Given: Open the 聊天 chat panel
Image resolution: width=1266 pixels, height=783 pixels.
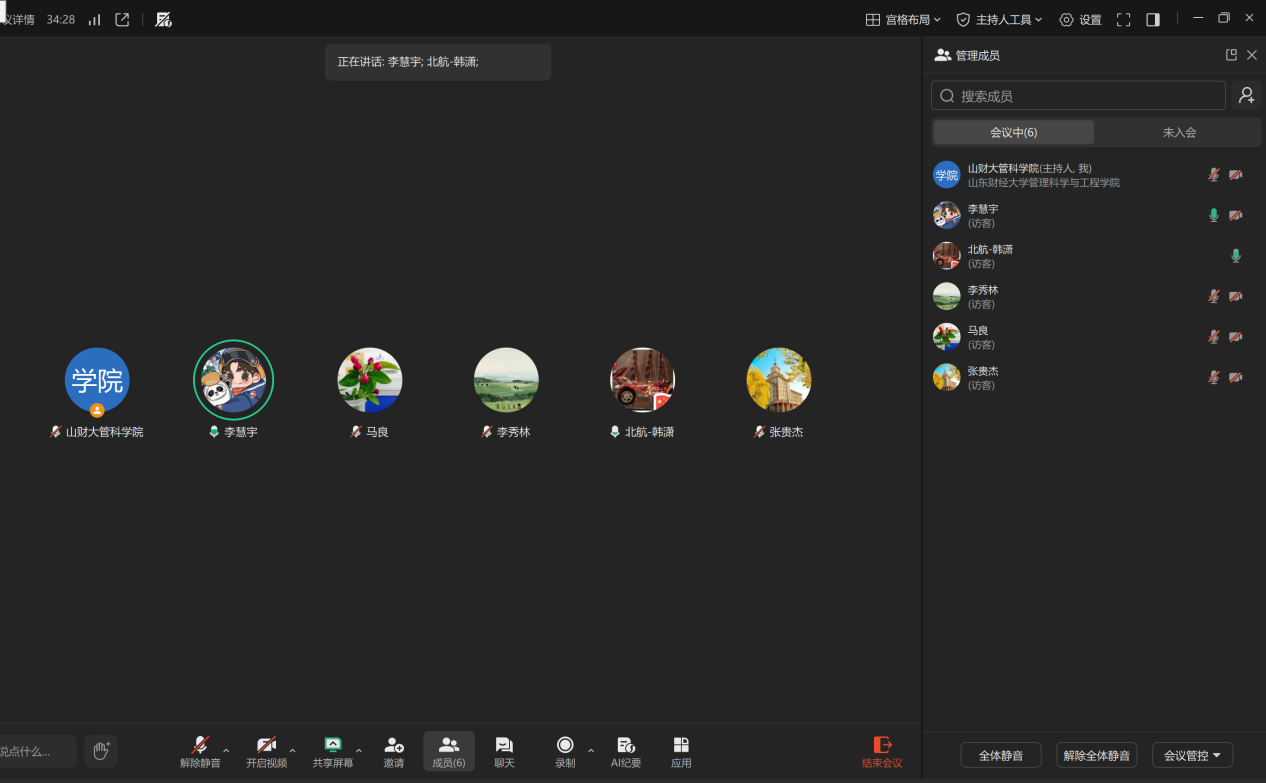Looking at the screenshot, I should (504, 752).
